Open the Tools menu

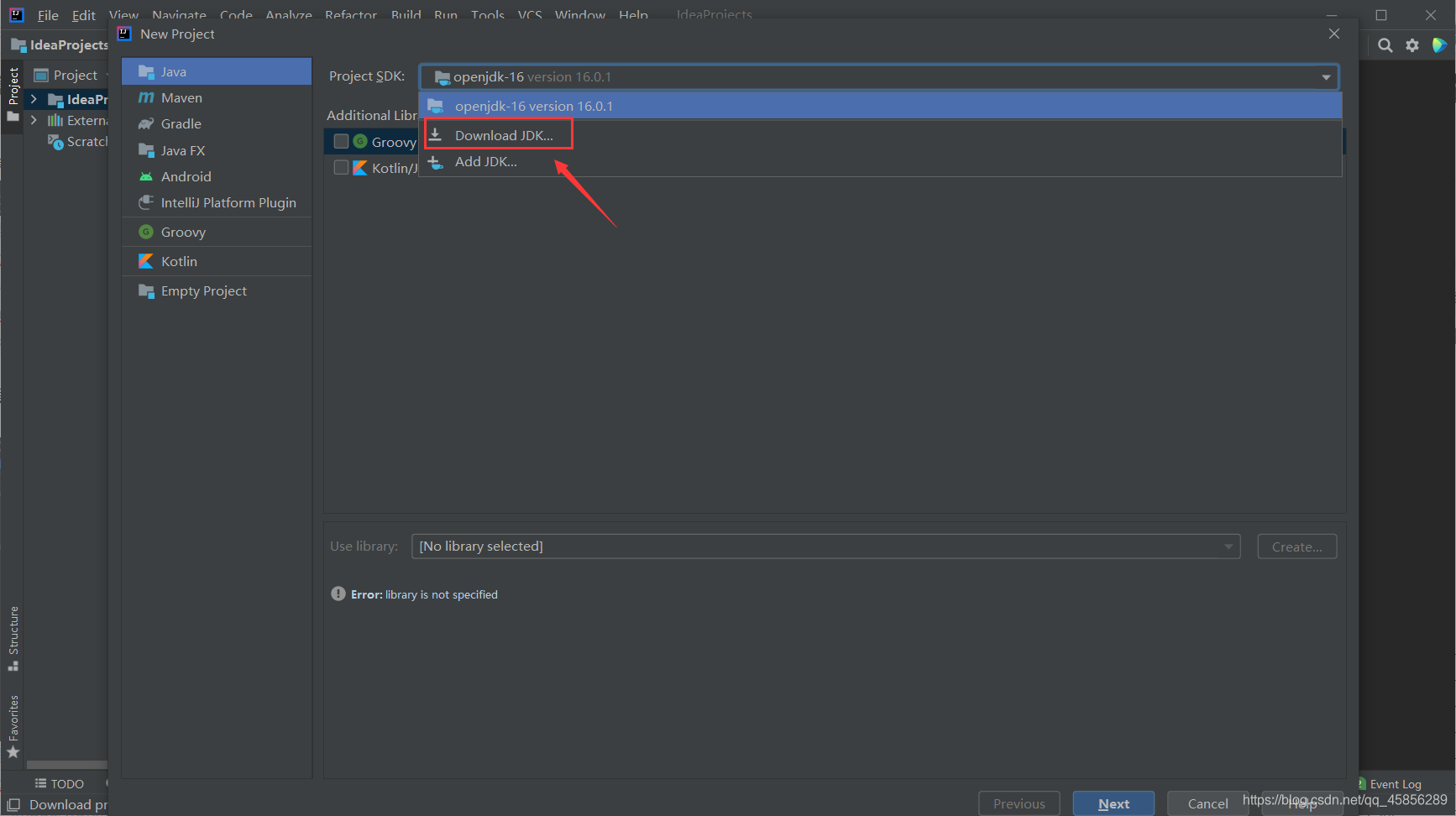(488, 15)
